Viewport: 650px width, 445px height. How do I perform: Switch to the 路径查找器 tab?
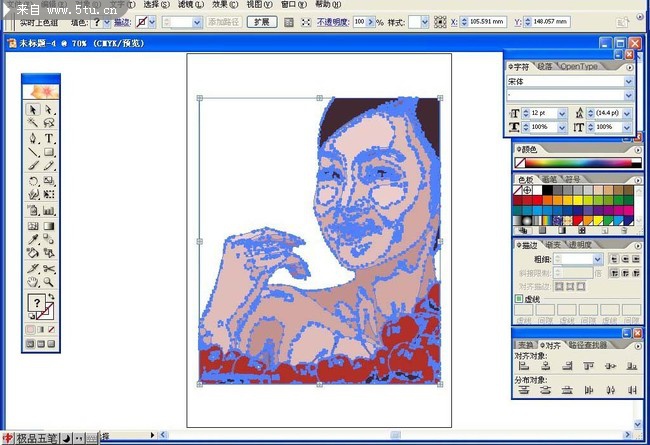(x=585, y=345)
